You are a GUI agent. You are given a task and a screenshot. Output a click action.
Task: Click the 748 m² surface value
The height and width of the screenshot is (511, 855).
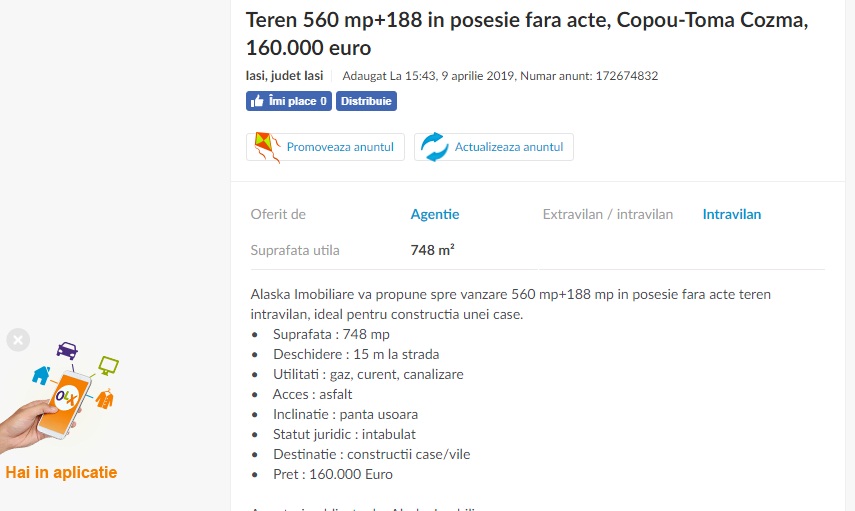[432, 250]
